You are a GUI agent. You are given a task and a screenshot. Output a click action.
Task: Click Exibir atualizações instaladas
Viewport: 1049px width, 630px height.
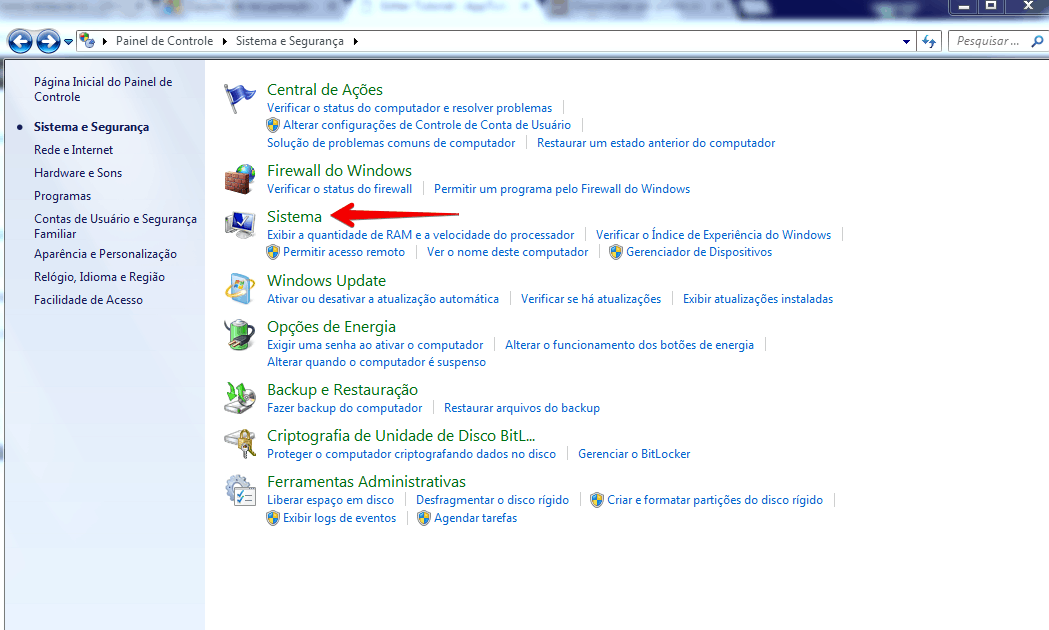[758, 299]
